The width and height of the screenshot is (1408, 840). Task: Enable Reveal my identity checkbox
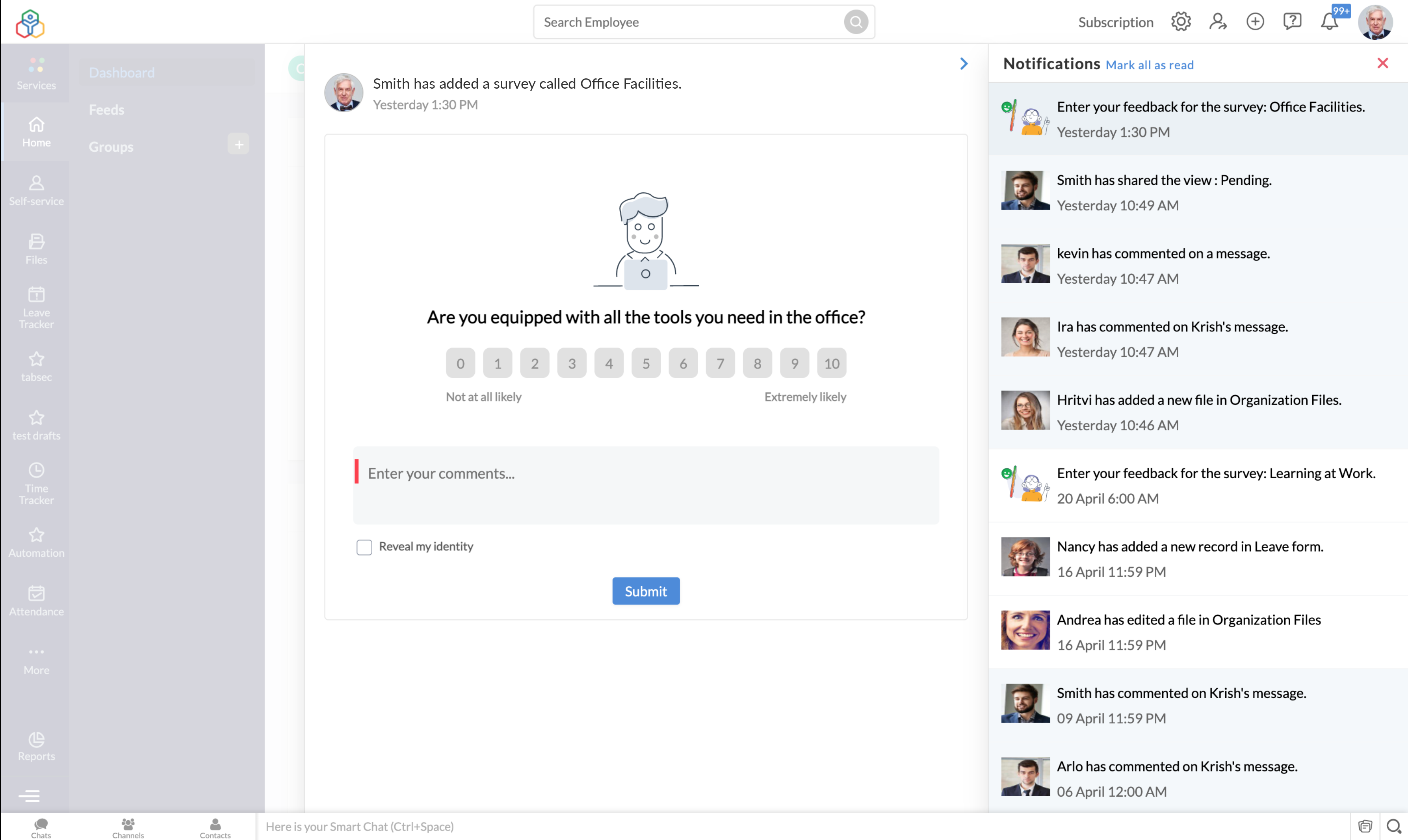364,547
